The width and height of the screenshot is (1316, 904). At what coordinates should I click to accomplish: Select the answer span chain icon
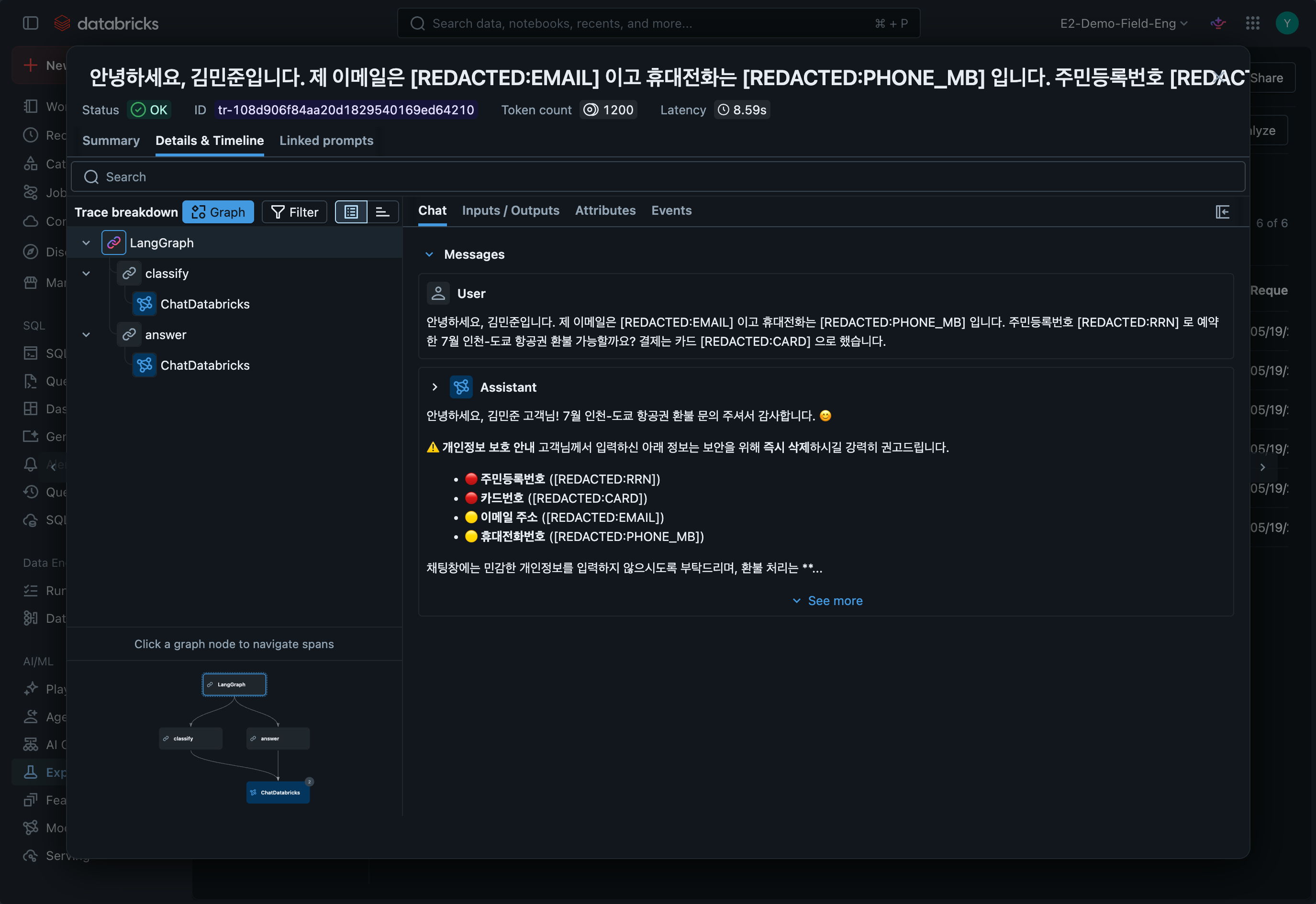coord(129,335)
